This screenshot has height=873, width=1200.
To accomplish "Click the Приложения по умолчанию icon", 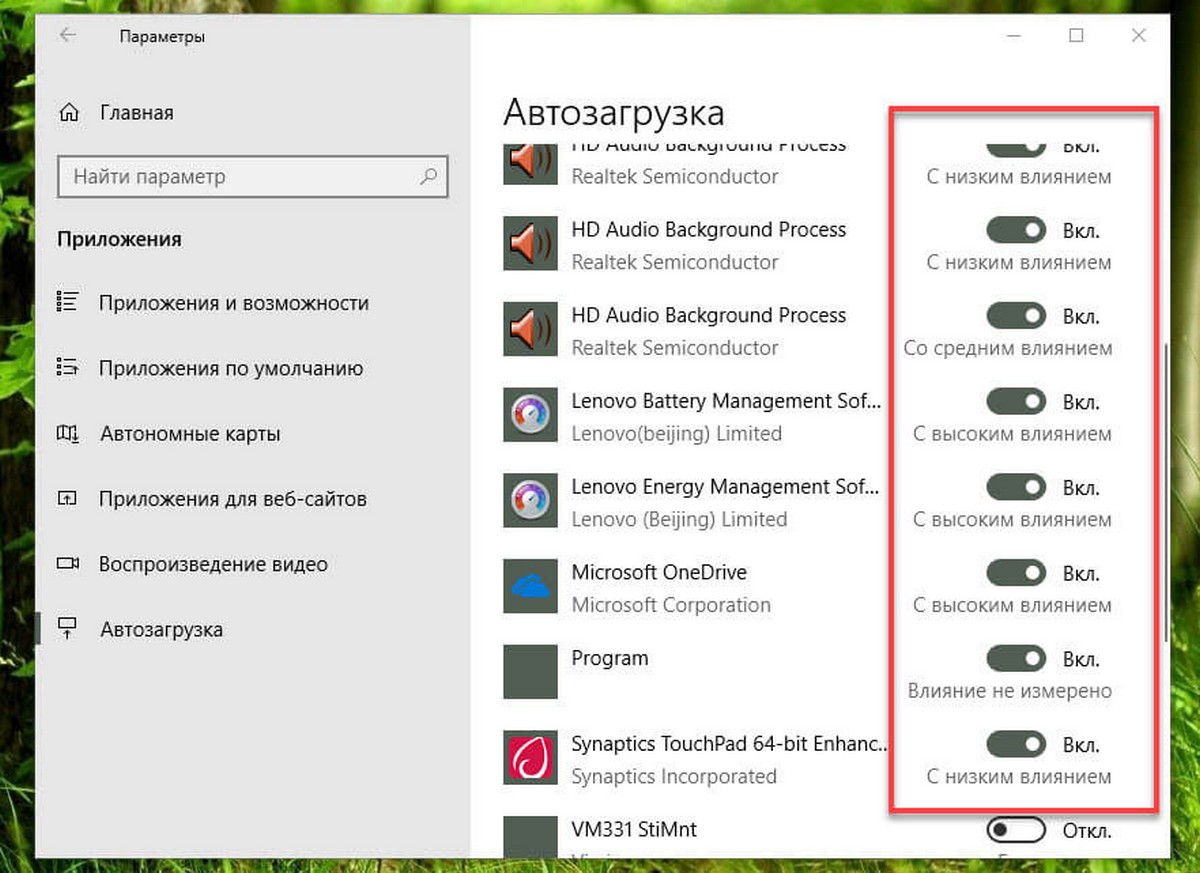I will click(68, 367).
